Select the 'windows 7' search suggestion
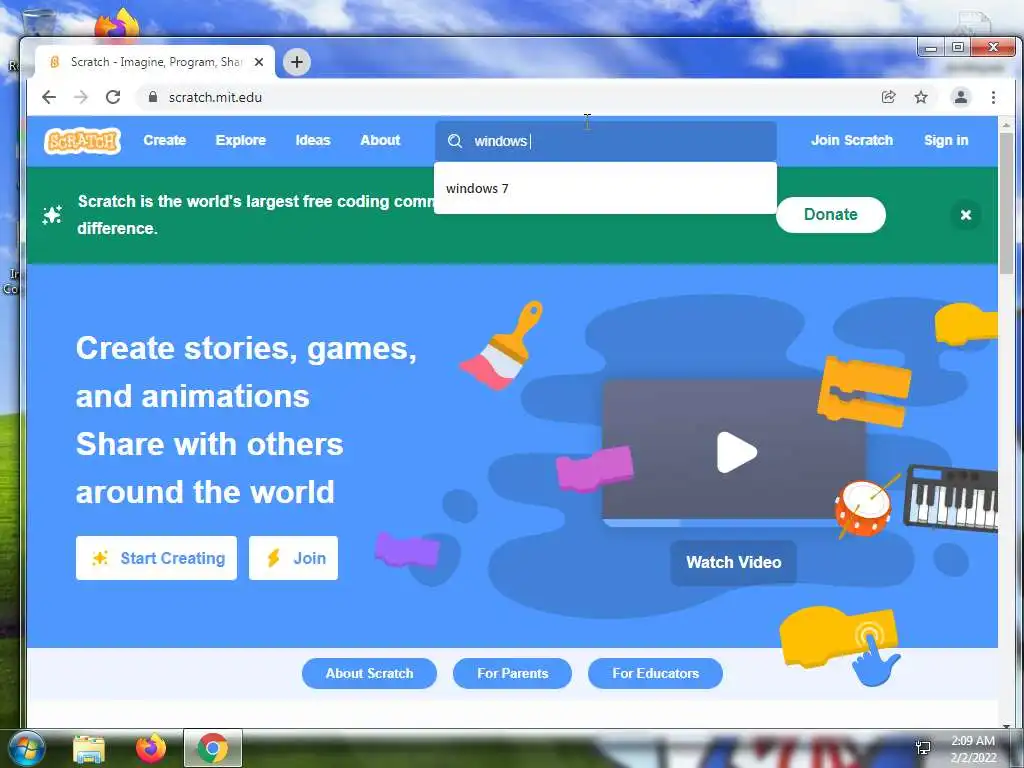The height and width of the screenshot is (768, 1024). point(605,189)
